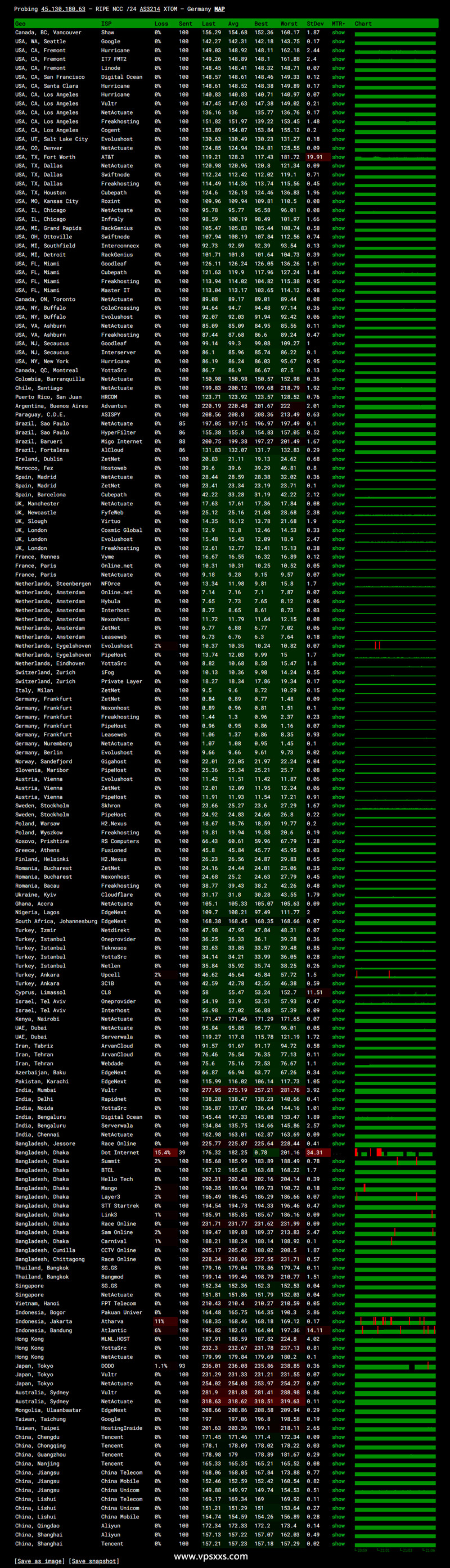Show MTR for Vietnam, Hanoi

click(x=338, y=1304)
